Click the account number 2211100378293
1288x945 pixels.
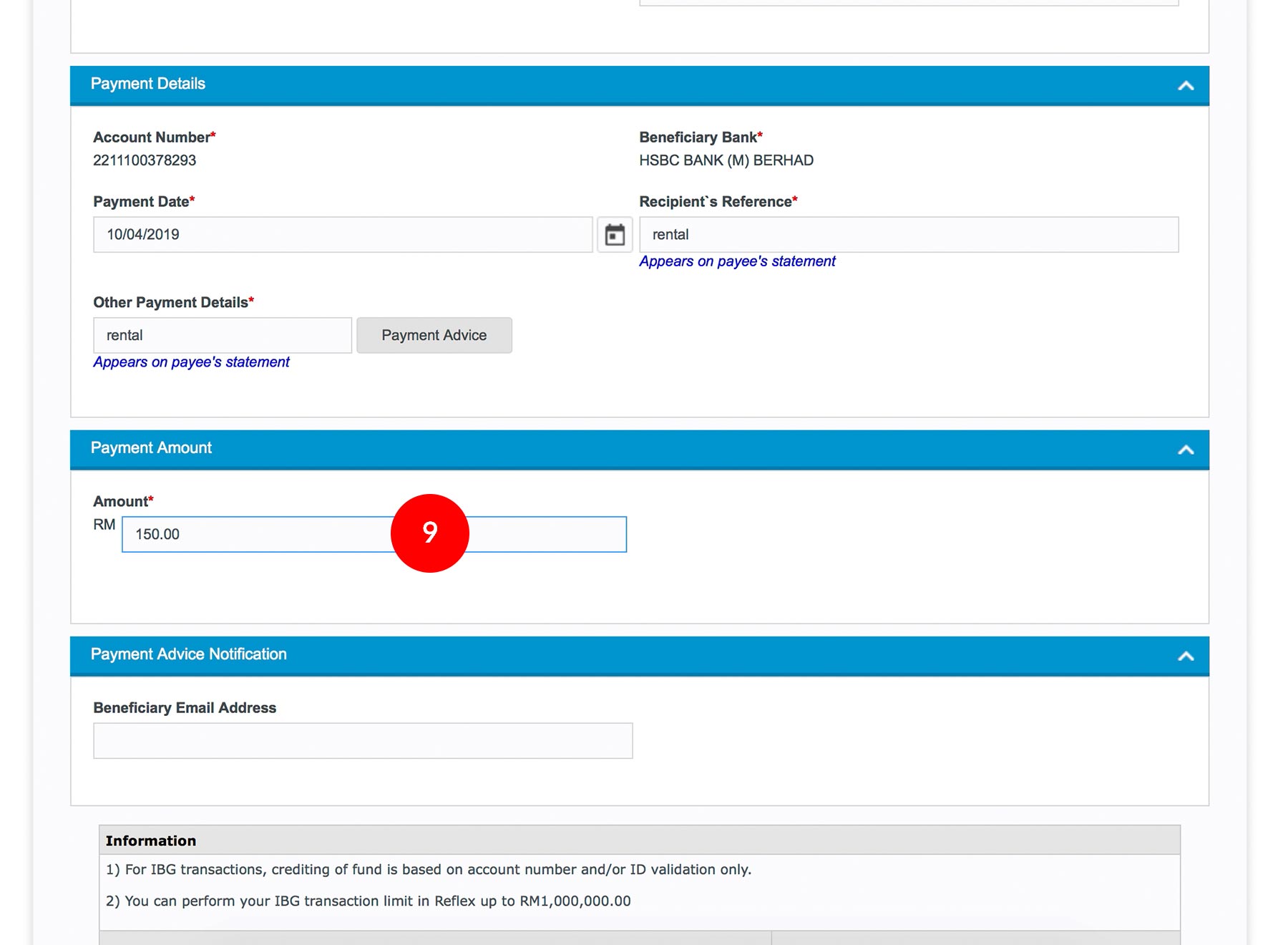[x=145, y=160]
